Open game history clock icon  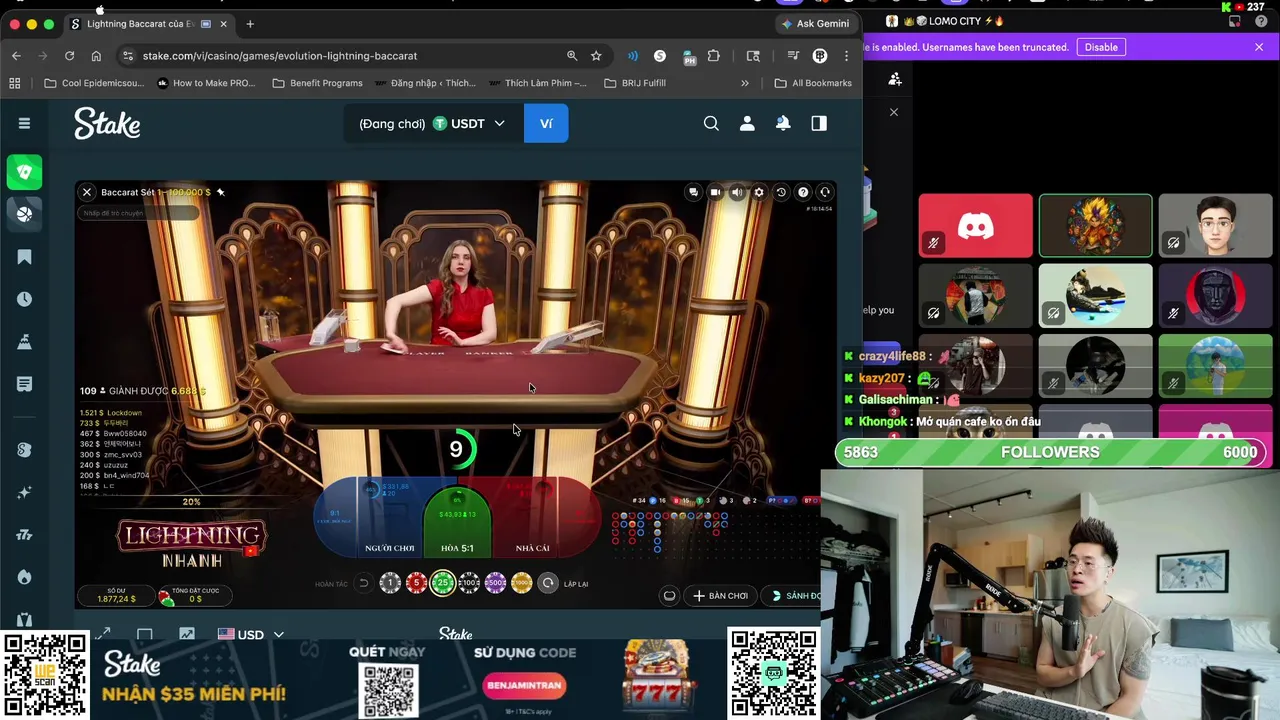pyautogui.click(x=781, y=192)
